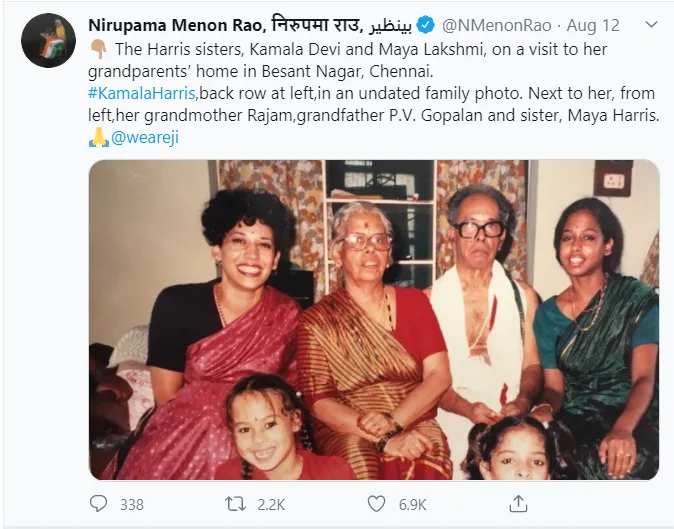
Task: Click the 338 replies count
Action: (132, 504)
